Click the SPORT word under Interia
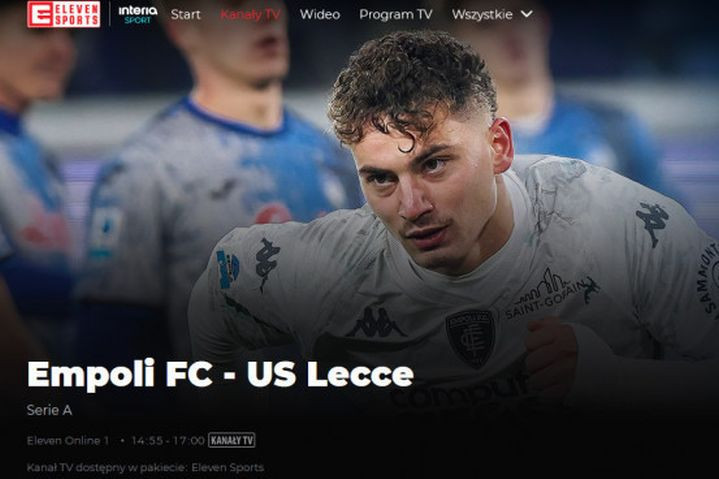719x479 pixels. coord(138,20)
